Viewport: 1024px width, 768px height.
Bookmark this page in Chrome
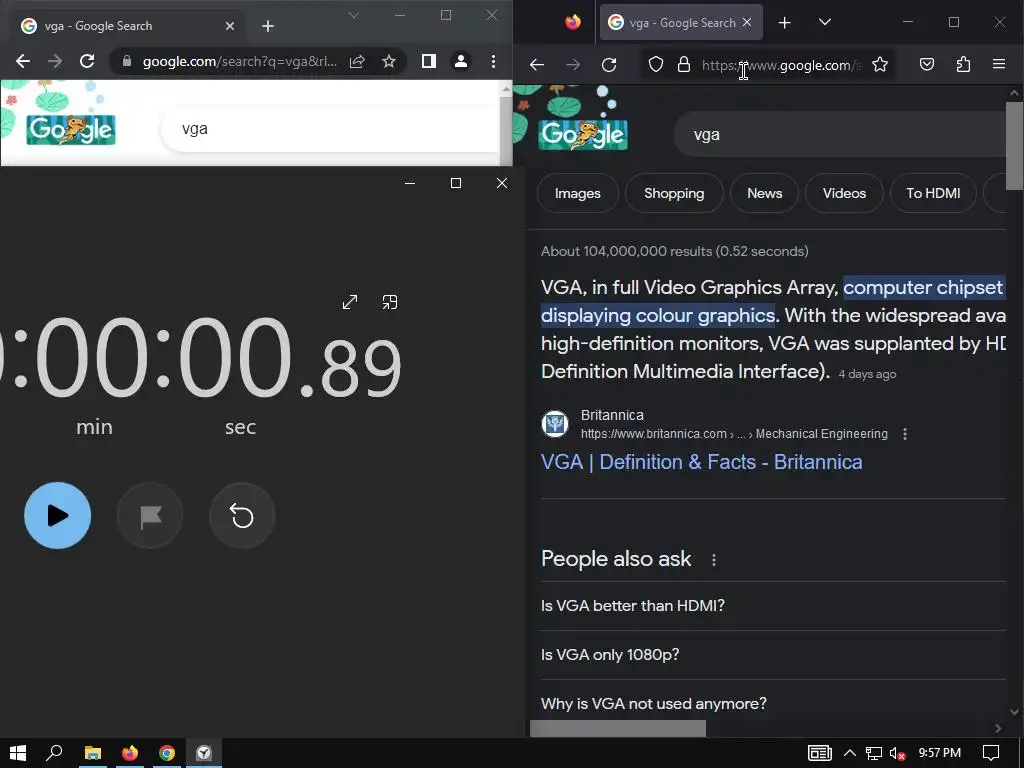[x=389, y=61]
